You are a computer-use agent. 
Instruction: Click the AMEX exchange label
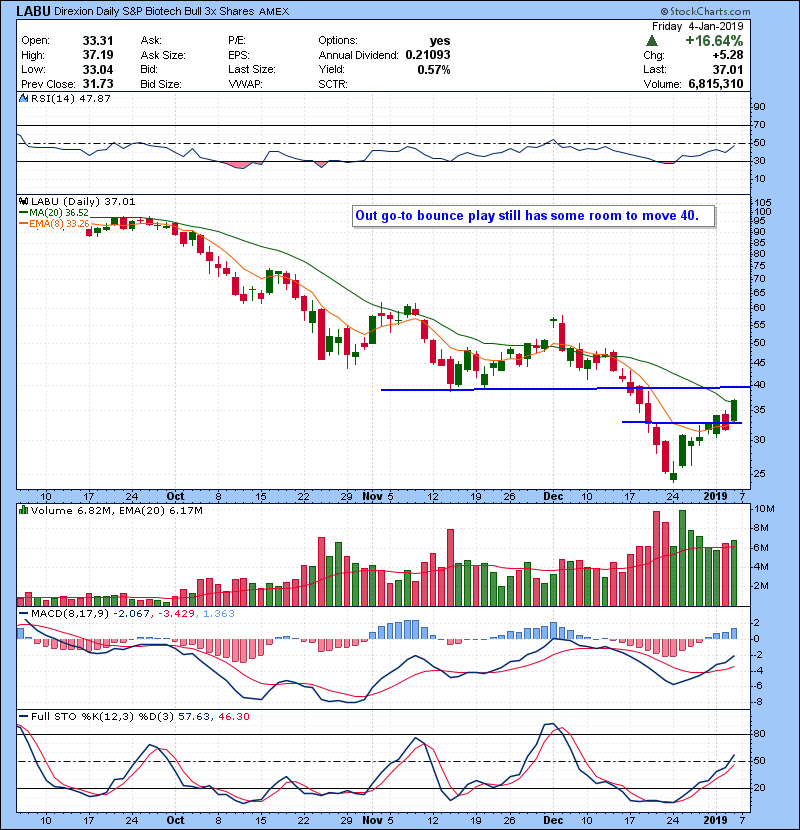click(274, 12)
